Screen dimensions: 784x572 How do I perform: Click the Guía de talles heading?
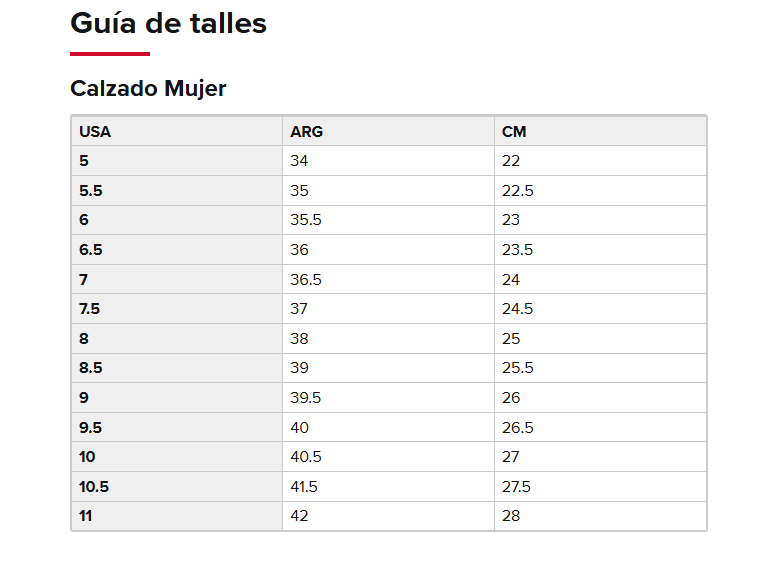[168, 24]
